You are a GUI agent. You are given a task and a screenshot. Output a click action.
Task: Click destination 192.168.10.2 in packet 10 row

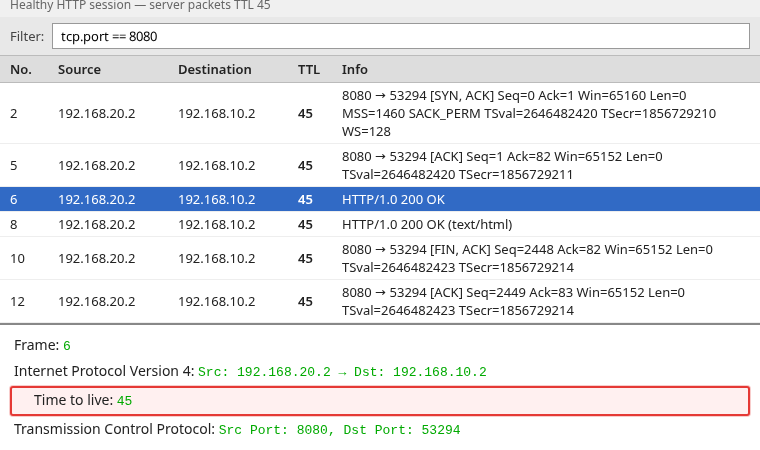coord(217,258)
